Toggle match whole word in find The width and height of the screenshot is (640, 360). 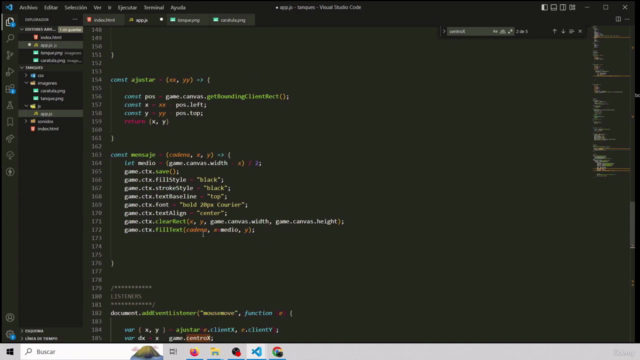(503, 31)
